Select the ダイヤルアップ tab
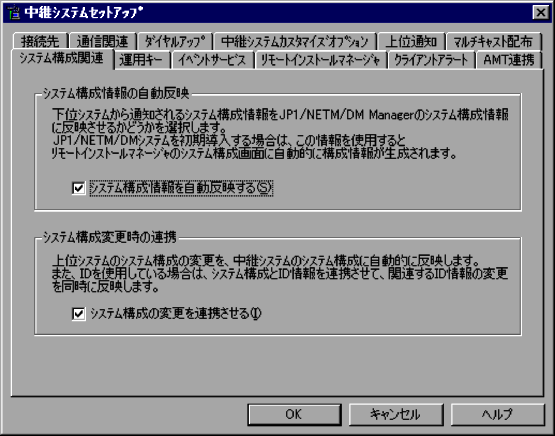The image size is (555, 436). tap(175, 41)
